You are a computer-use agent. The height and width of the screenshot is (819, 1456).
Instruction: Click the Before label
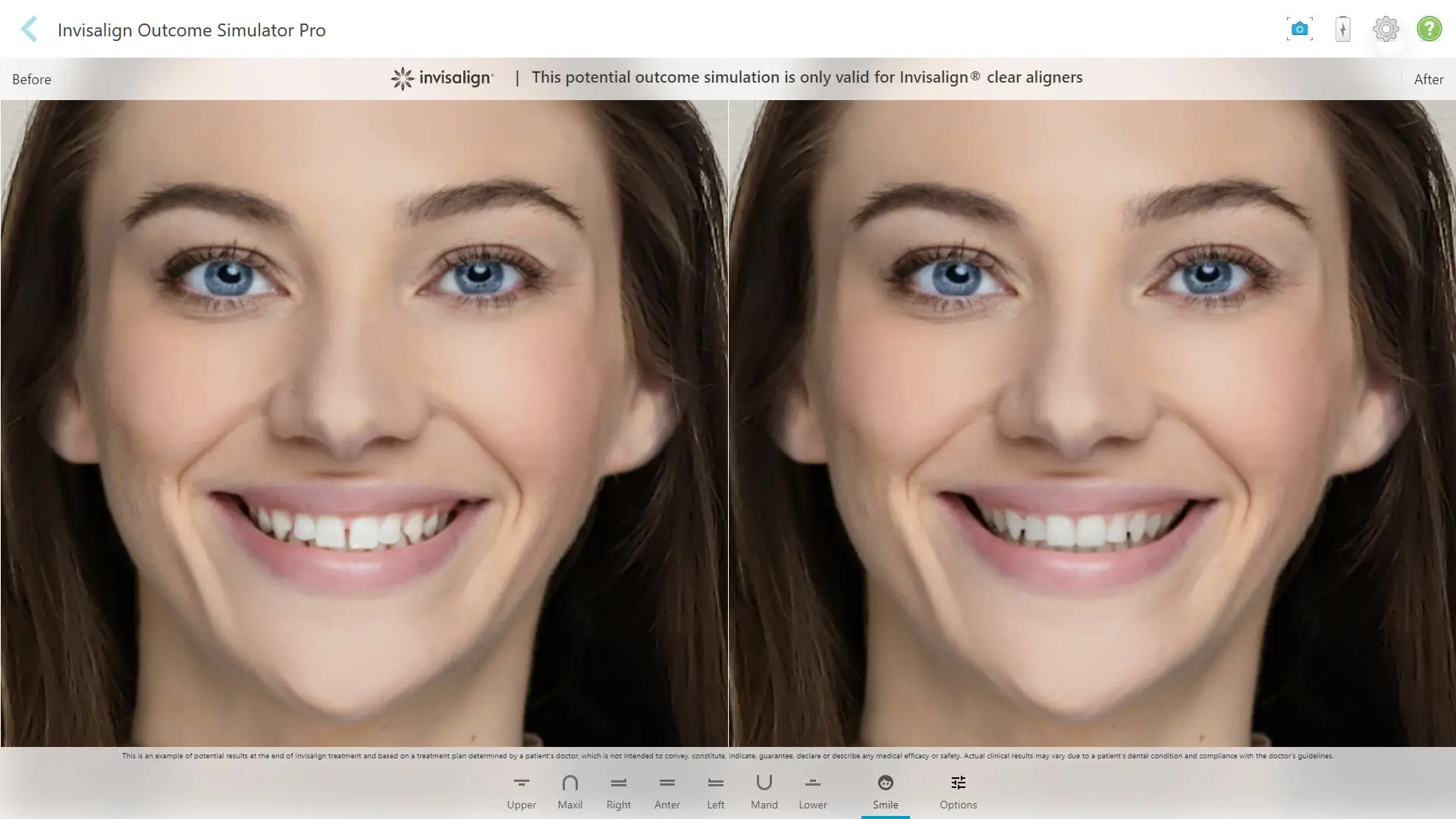[32, 80]
